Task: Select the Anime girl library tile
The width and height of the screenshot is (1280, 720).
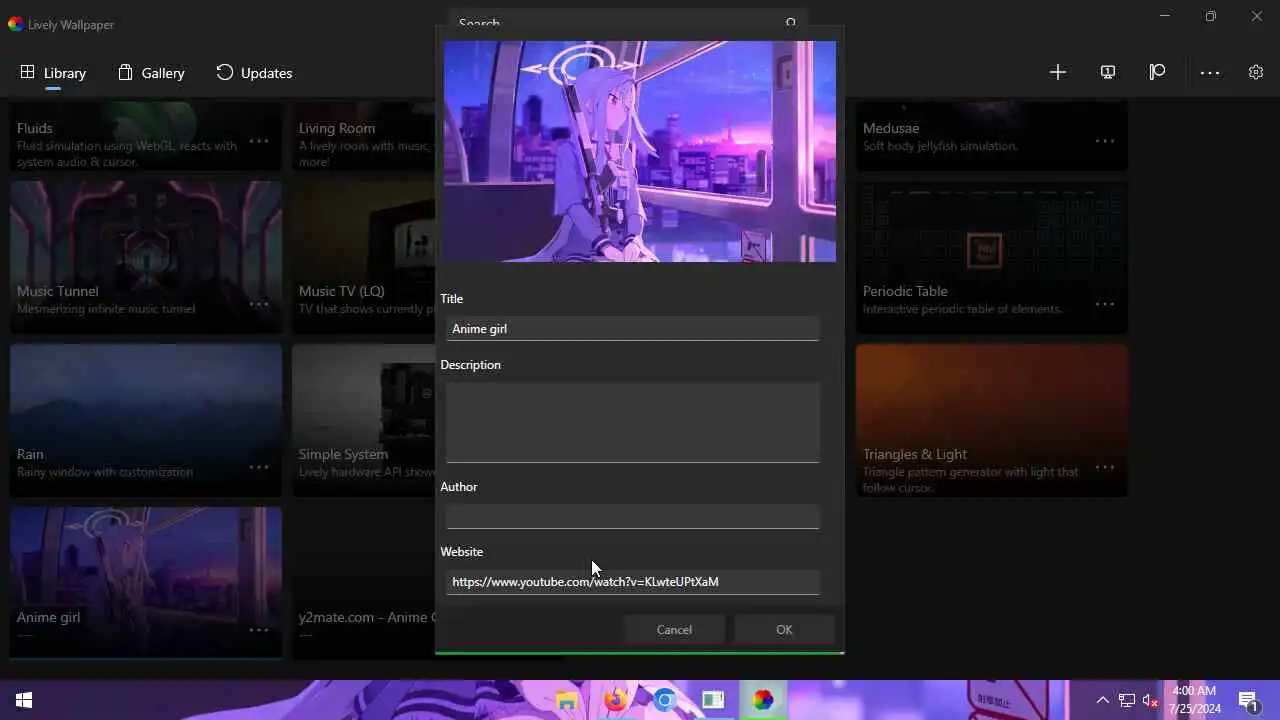Action: (146, 583)
